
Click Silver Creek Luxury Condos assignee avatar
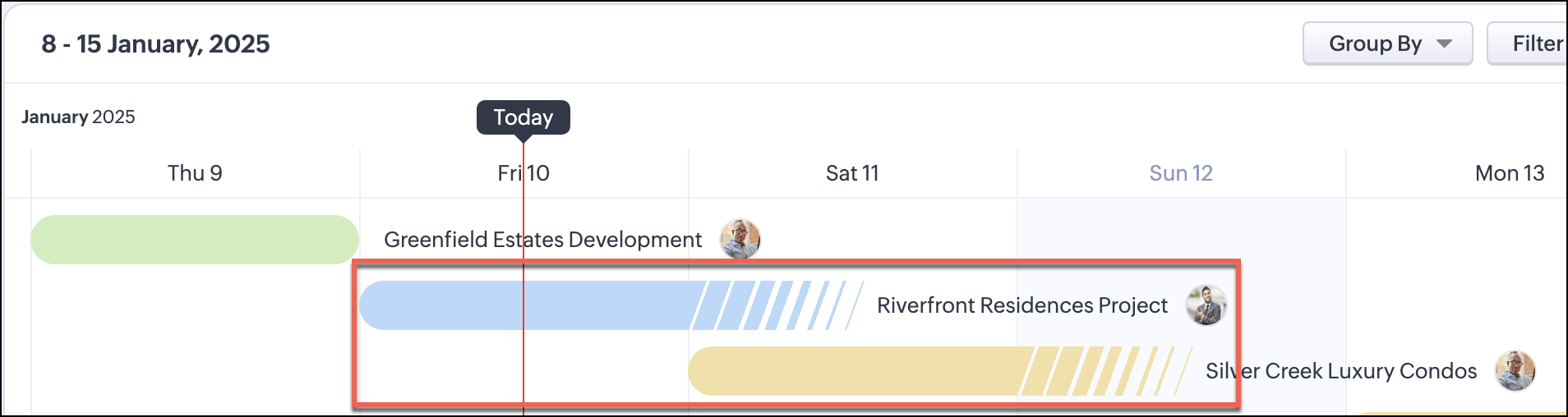point(1515,371)
